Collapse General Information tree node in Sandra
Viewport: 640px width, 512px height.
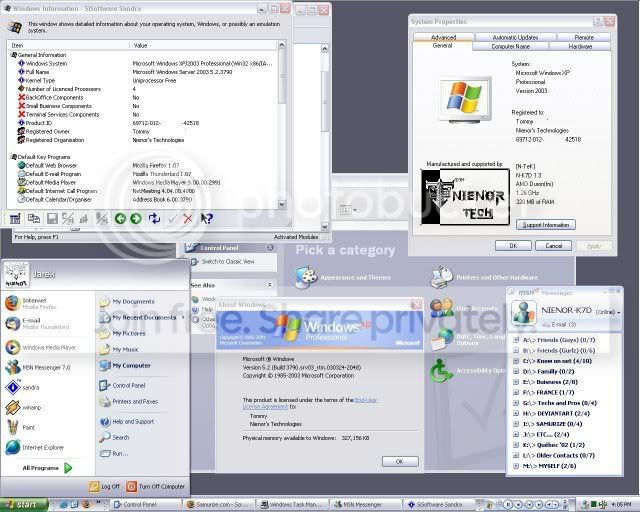[13, 55]
